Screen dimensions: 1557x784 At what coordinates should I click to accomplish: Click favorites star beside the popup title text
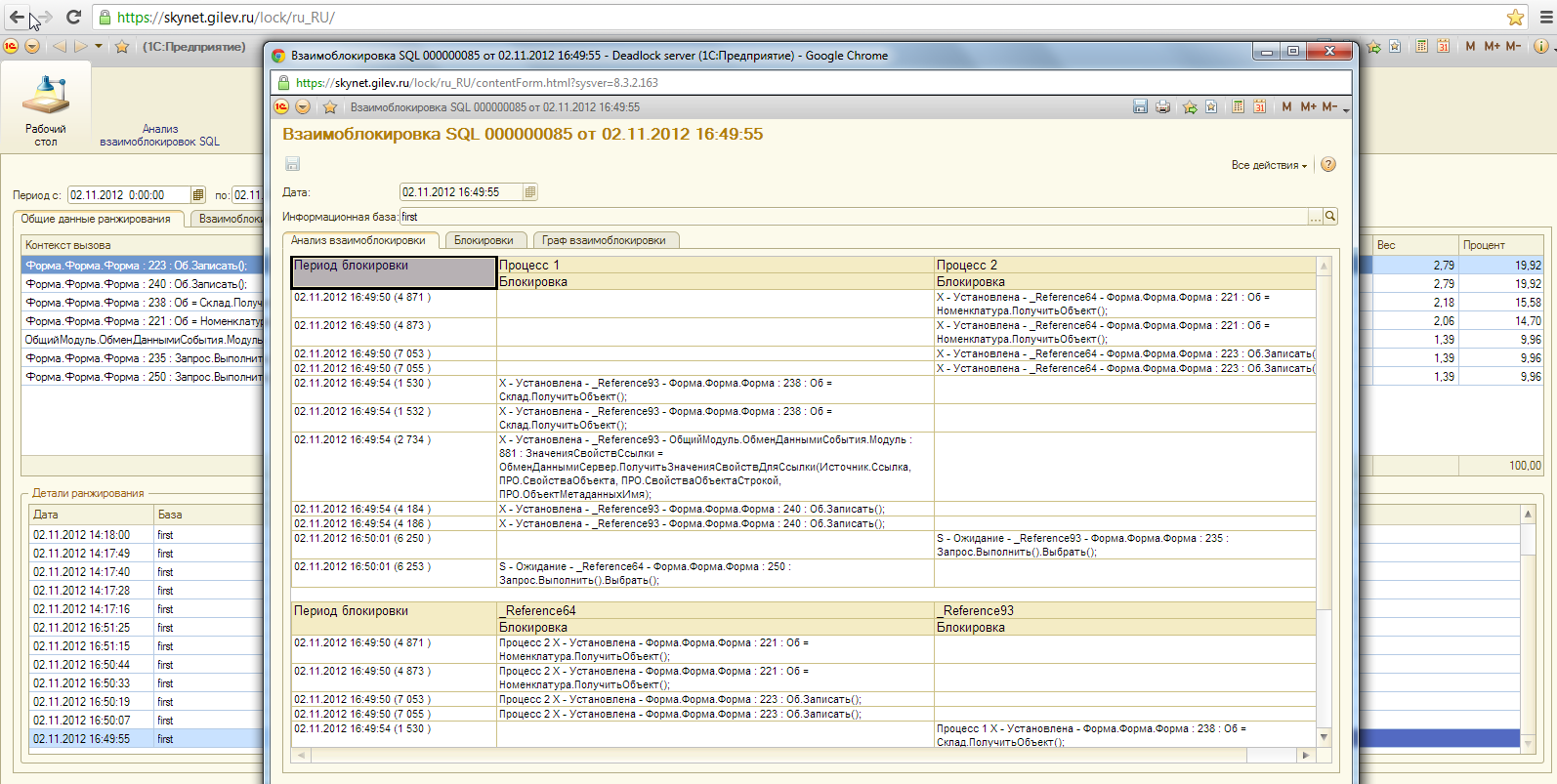point(330,107)
